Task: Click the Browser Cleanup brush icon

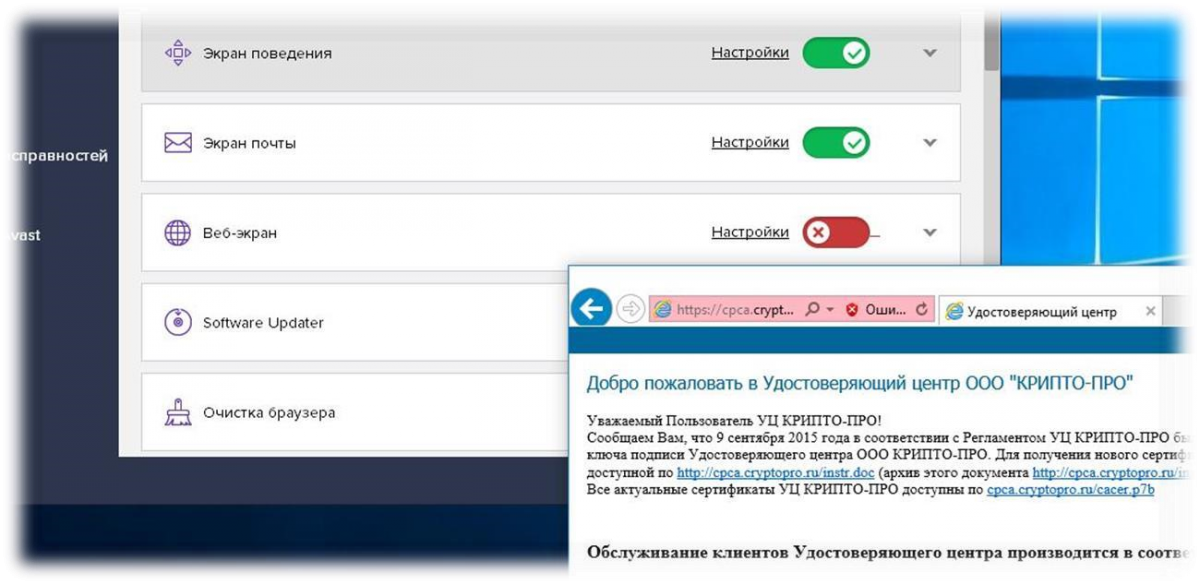Action: point(177,412)
